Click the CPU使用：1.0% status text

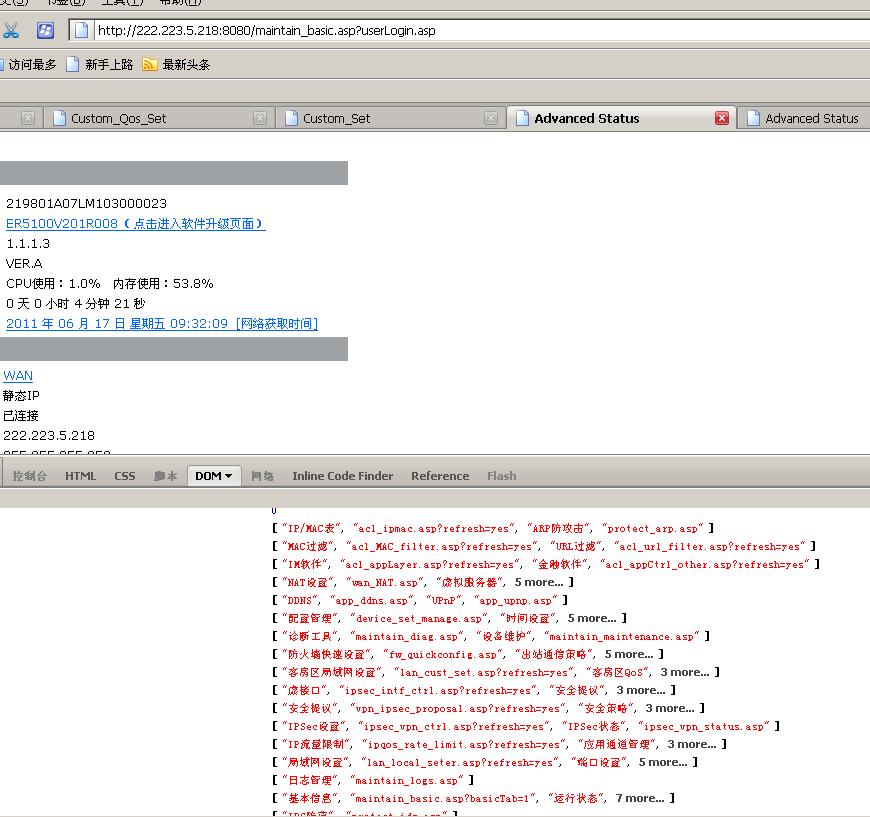(x=53, y=284)
